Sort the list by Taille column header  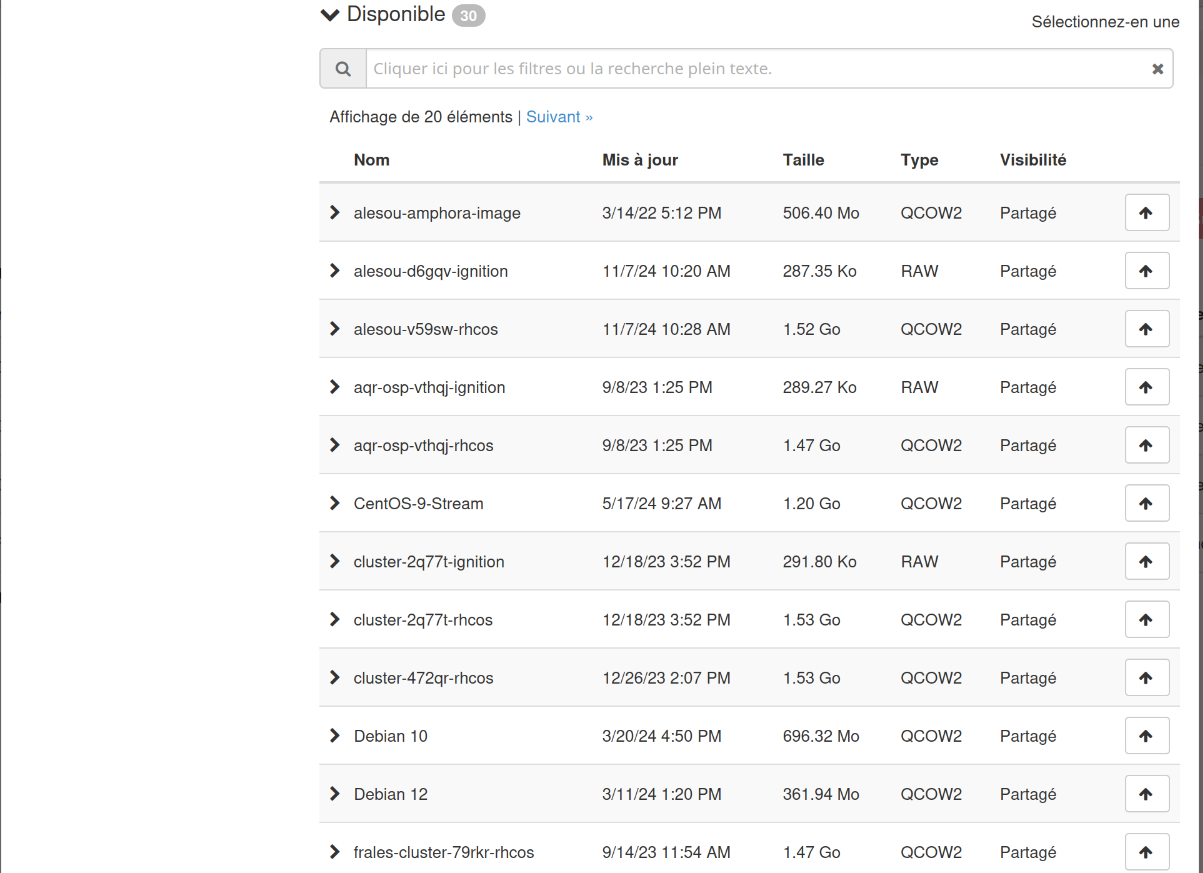pyautogui.click(x=803, y=160)
